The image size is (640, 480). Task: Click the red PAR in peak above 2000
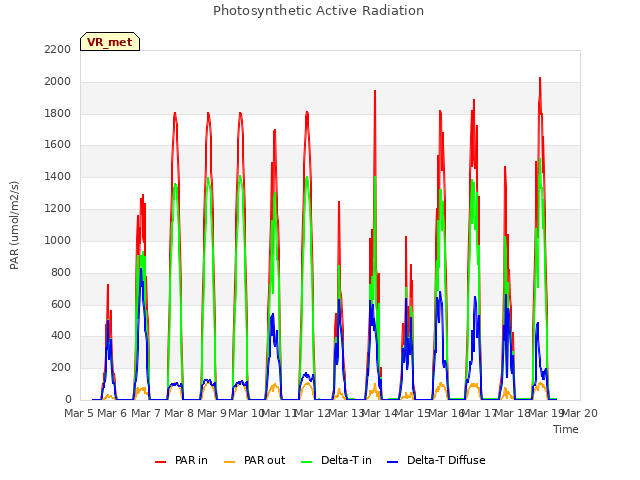(540, 78)
